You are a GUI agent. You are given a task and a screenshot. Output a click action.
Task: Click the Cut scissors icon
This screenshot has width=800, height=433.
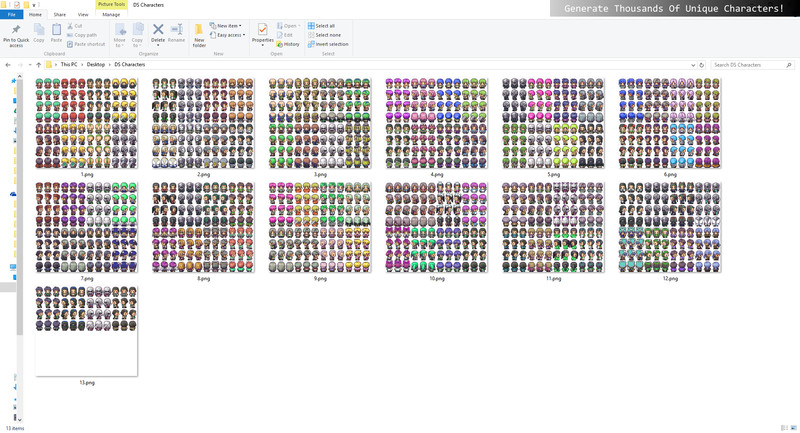pos(71,26)
